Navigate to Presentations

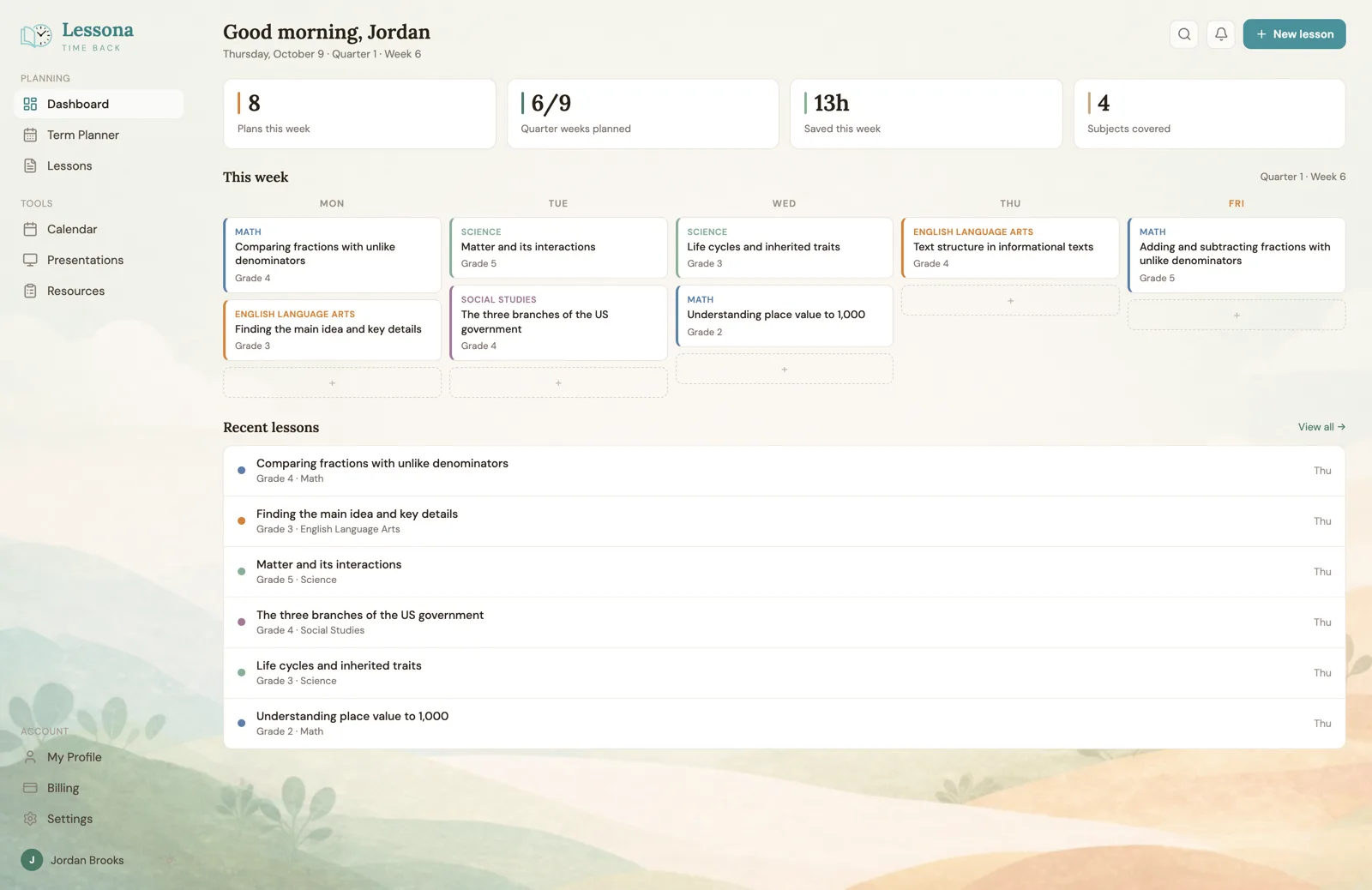click(x=99, y=260)
